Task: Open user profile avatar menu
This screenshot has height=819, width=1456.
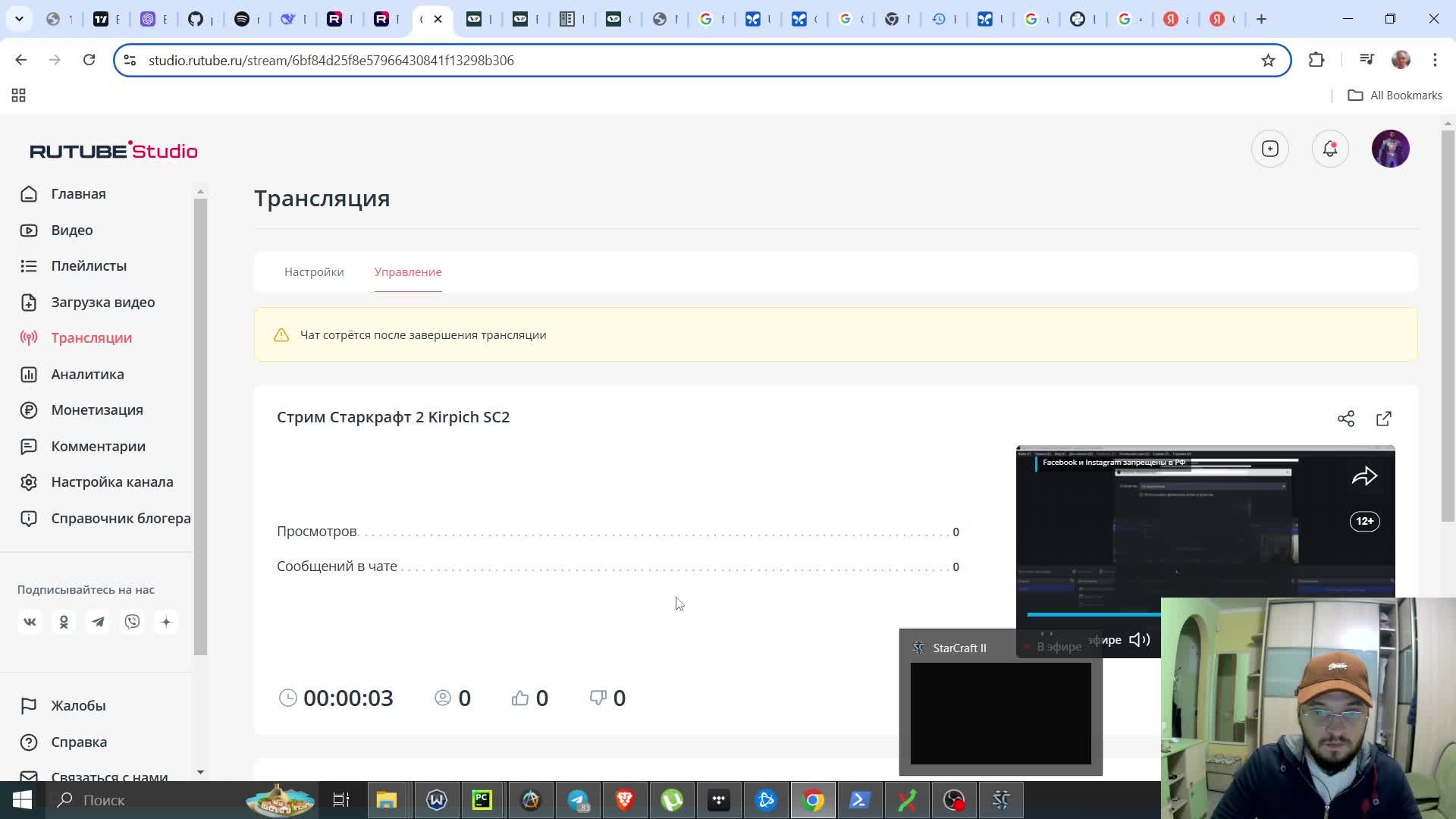Action: [x=1390, y=149]
